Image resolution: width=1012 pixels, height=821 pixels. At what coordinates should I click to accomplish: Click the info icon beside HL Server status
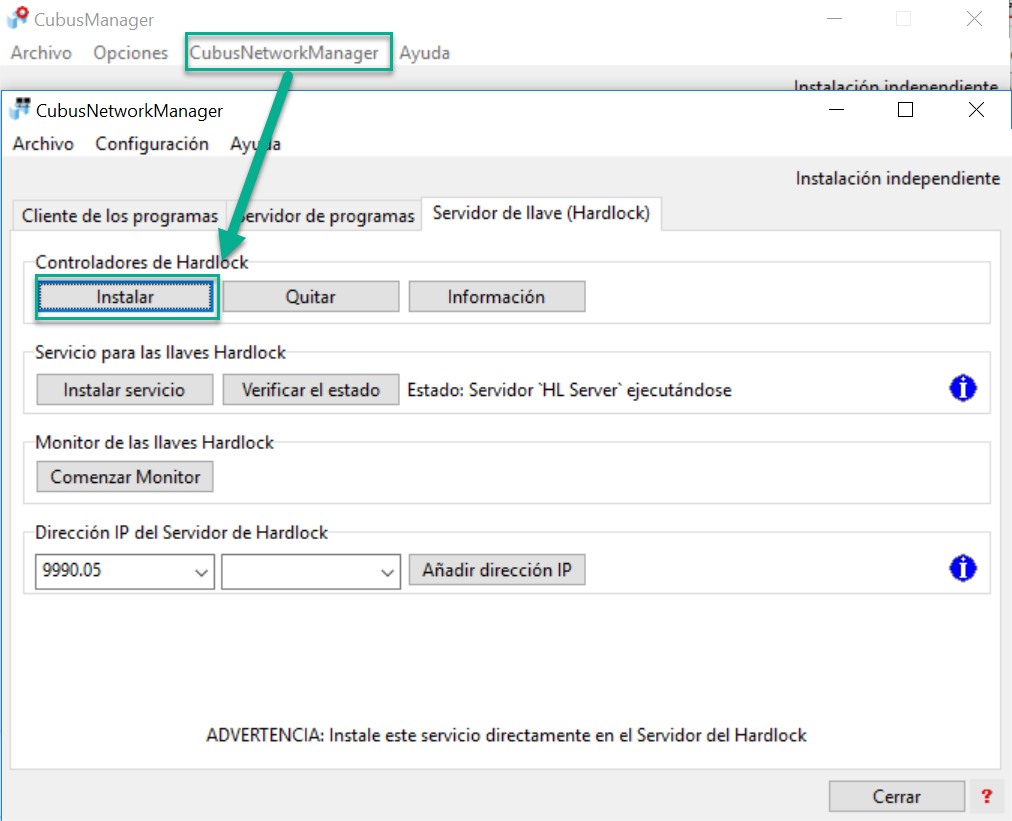[x=962, y=389]
